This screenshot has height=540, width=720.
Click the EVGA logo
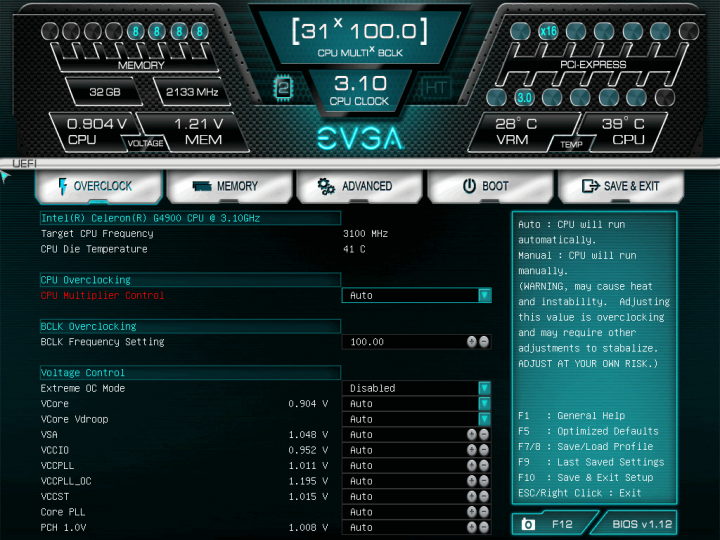click(x=360, y=138)
